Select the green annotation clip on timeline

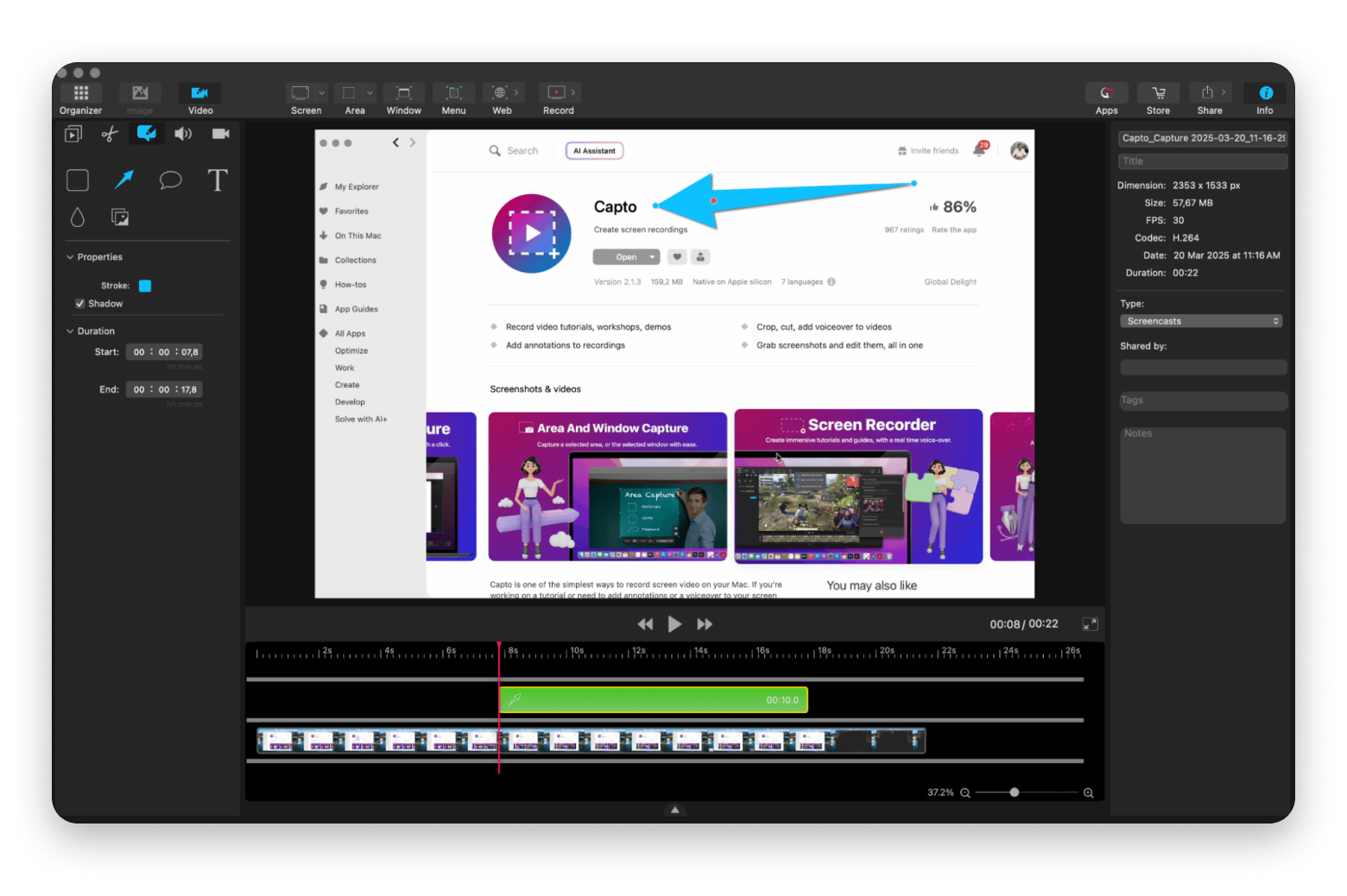pyautogui.click(x=653, y=700)
